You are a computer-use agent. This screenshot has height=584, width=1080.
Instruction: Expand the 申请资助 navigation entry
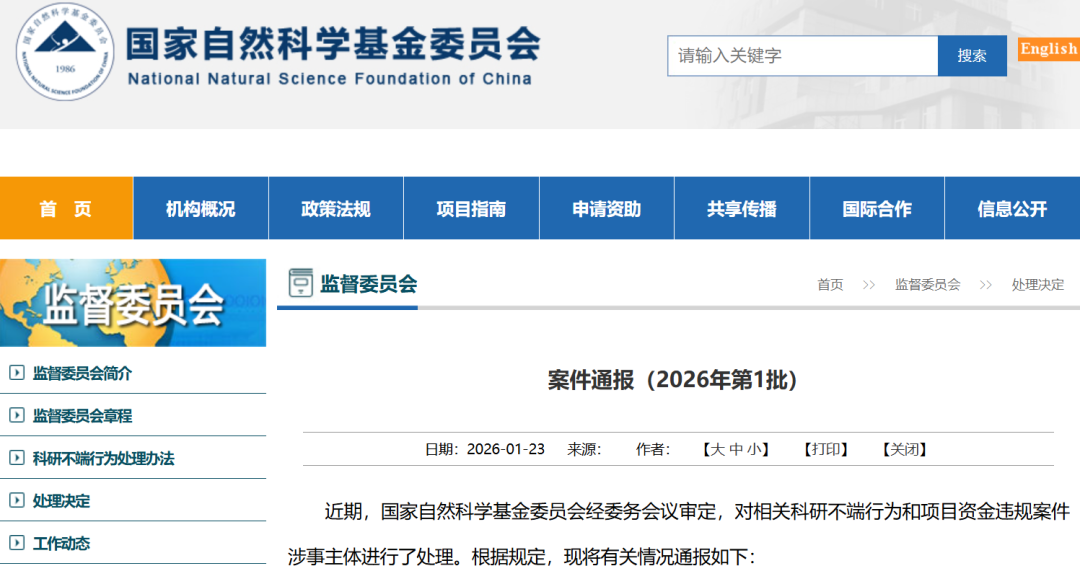tap(606, 208)
